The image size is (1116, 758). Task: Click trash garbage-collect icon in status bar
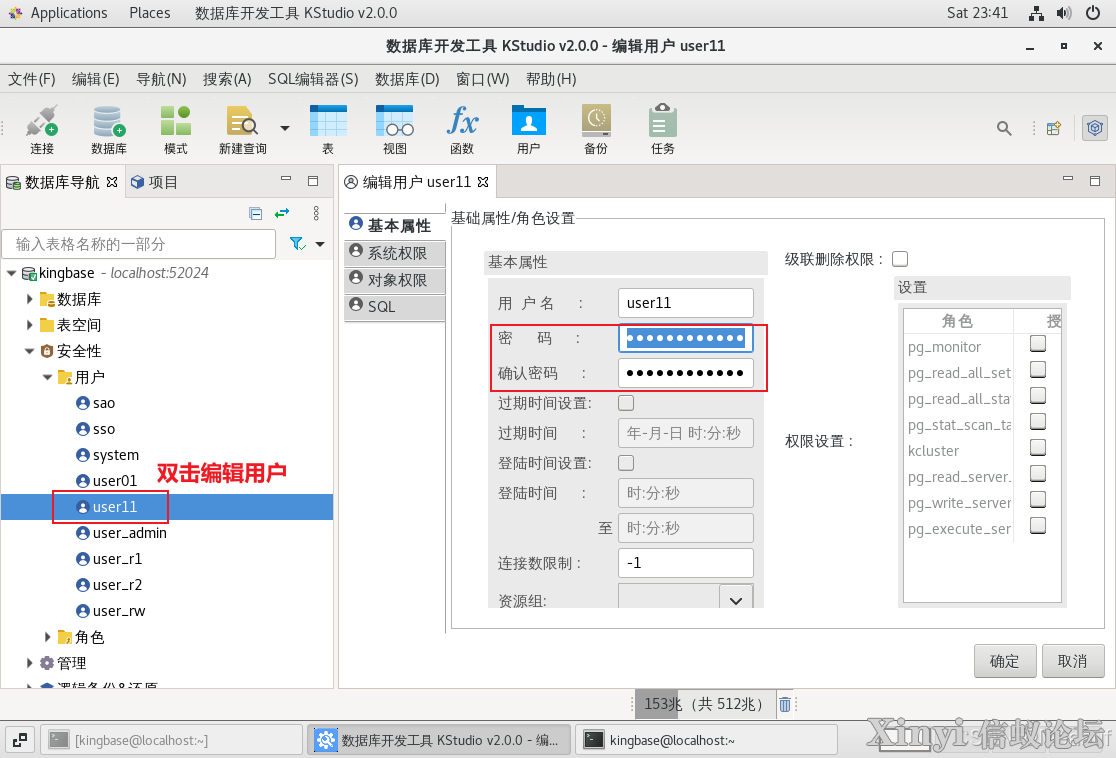(x=784, y=705)
